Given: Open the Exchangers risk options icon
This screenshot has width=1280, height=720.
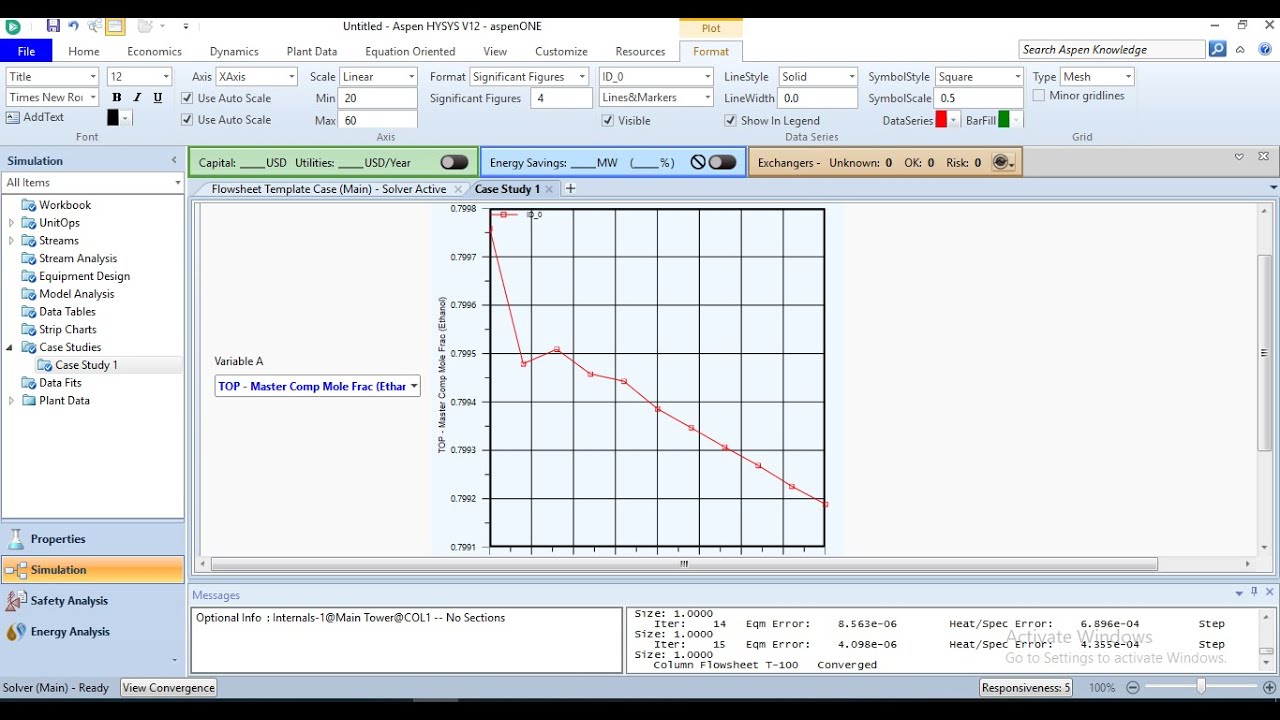Looking at the screenshot, I should [x=1003, y=162].
